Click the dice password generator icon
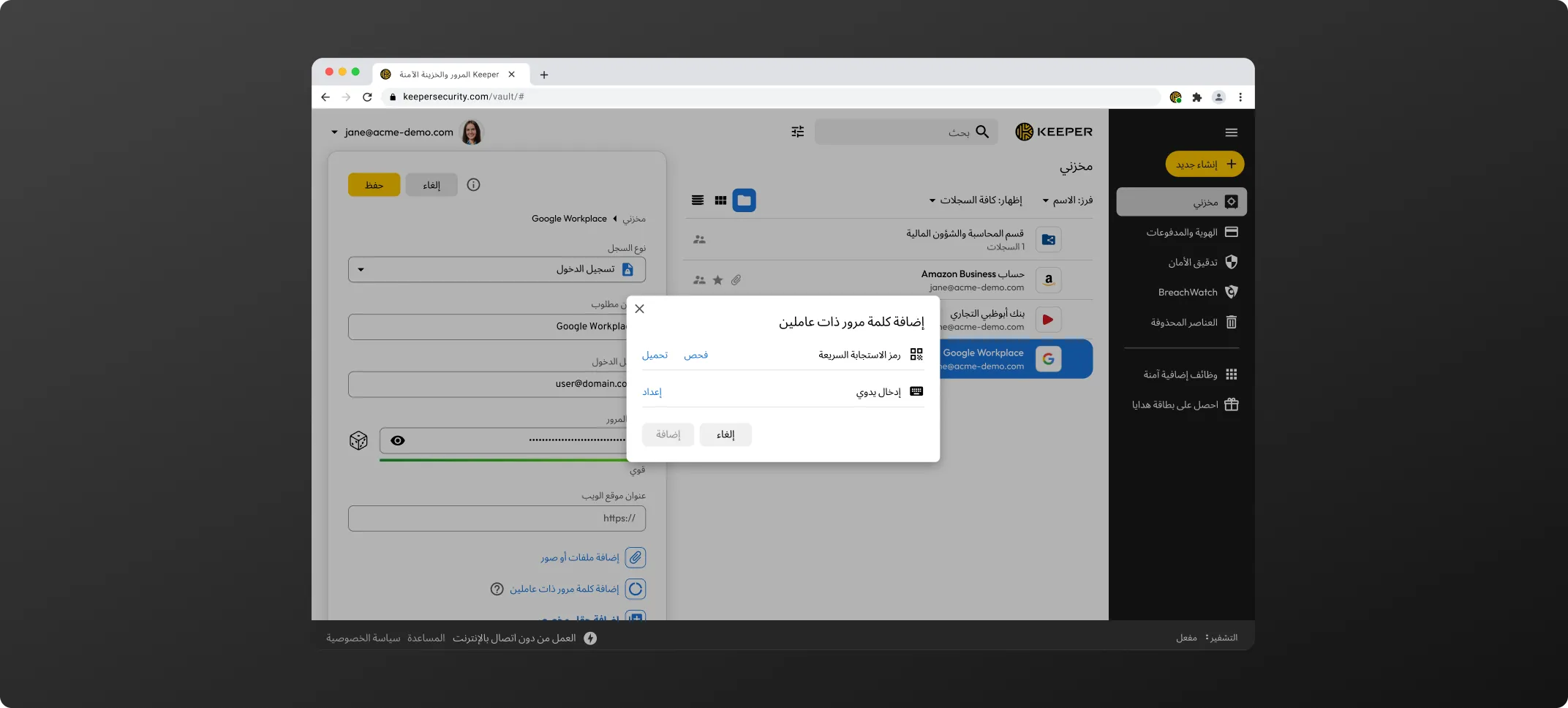 coord(358,440)
